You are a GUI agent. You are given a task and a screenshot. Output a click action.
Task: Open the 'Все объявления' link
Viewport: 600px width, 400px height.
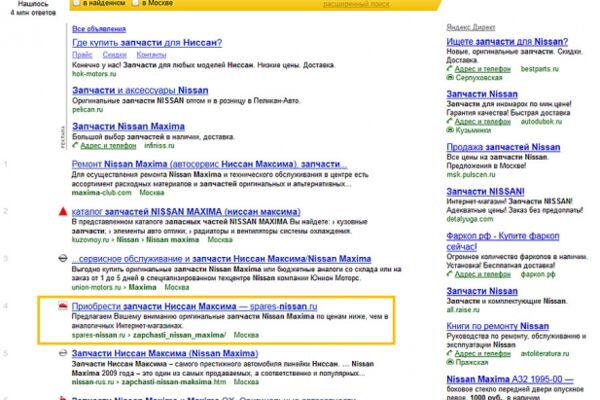click(99, 29)
